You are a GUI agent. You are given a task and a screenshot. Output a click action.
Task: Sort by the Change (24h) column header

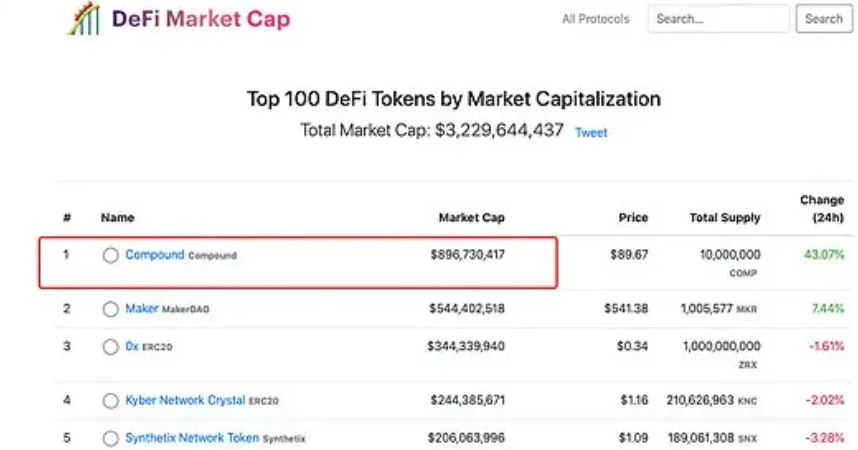pyautogui.click(x=822, y=209)
